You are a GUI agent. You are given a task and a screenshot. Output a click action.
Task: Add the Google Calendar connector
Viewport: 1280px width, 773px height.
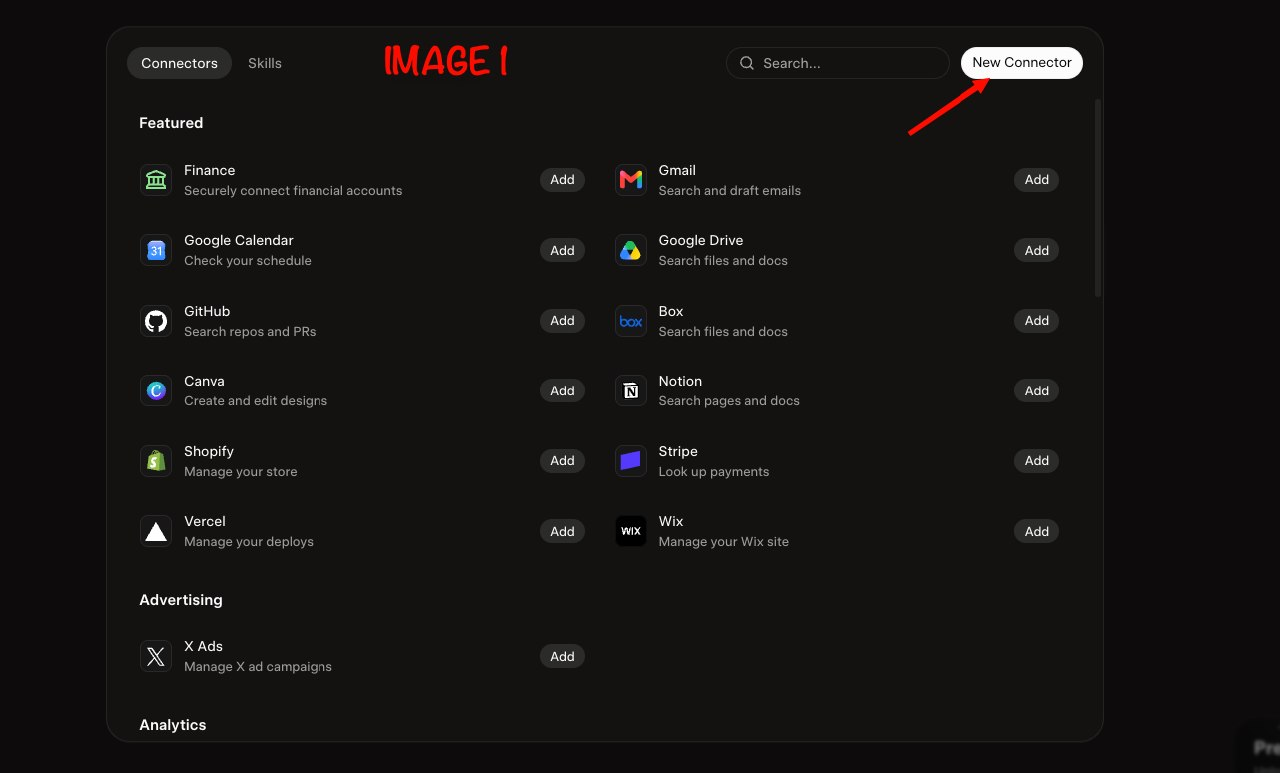pos(562,250)
